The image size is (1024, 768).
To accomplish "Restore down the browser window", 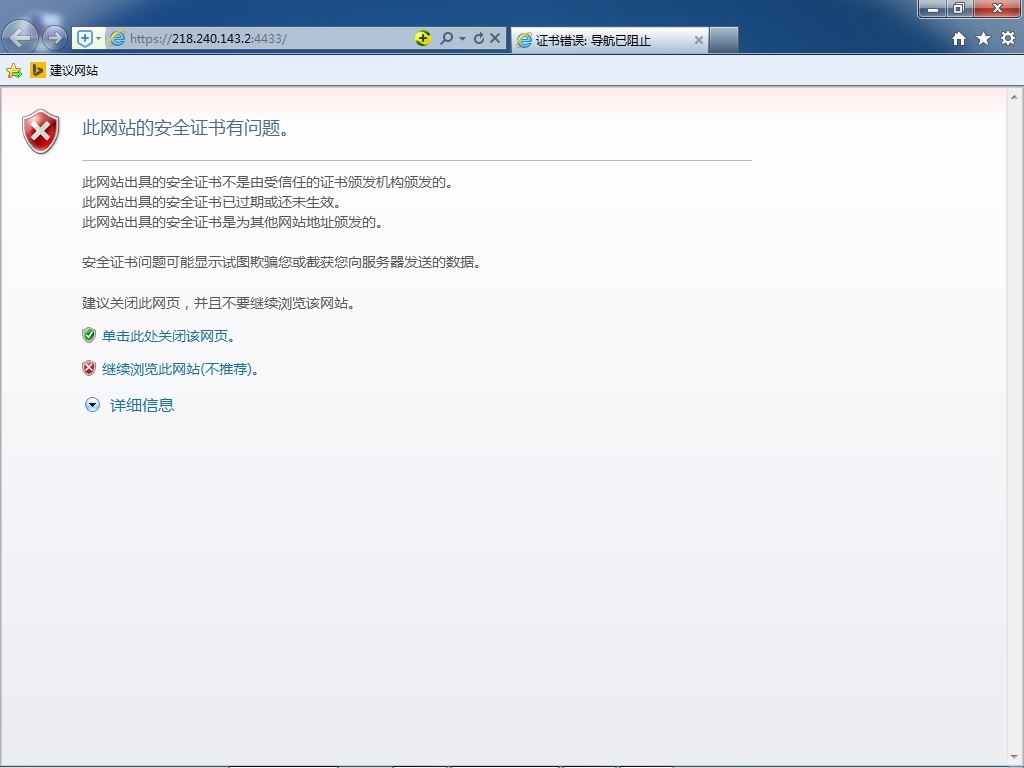I will 958,8.
